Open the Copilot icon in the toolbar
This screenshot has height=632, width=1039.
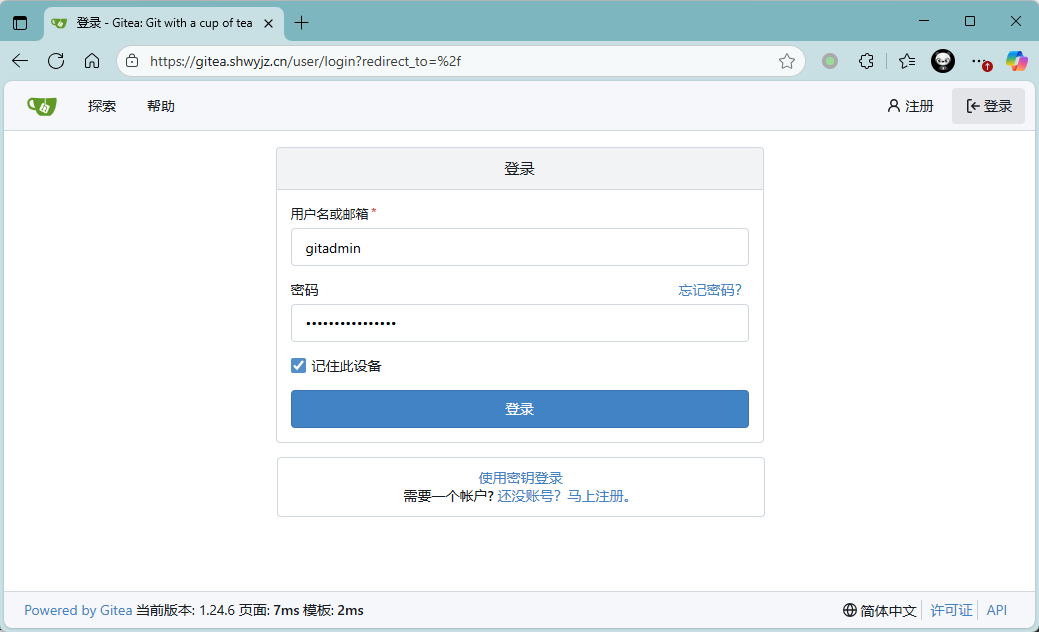click(1016, 61)
